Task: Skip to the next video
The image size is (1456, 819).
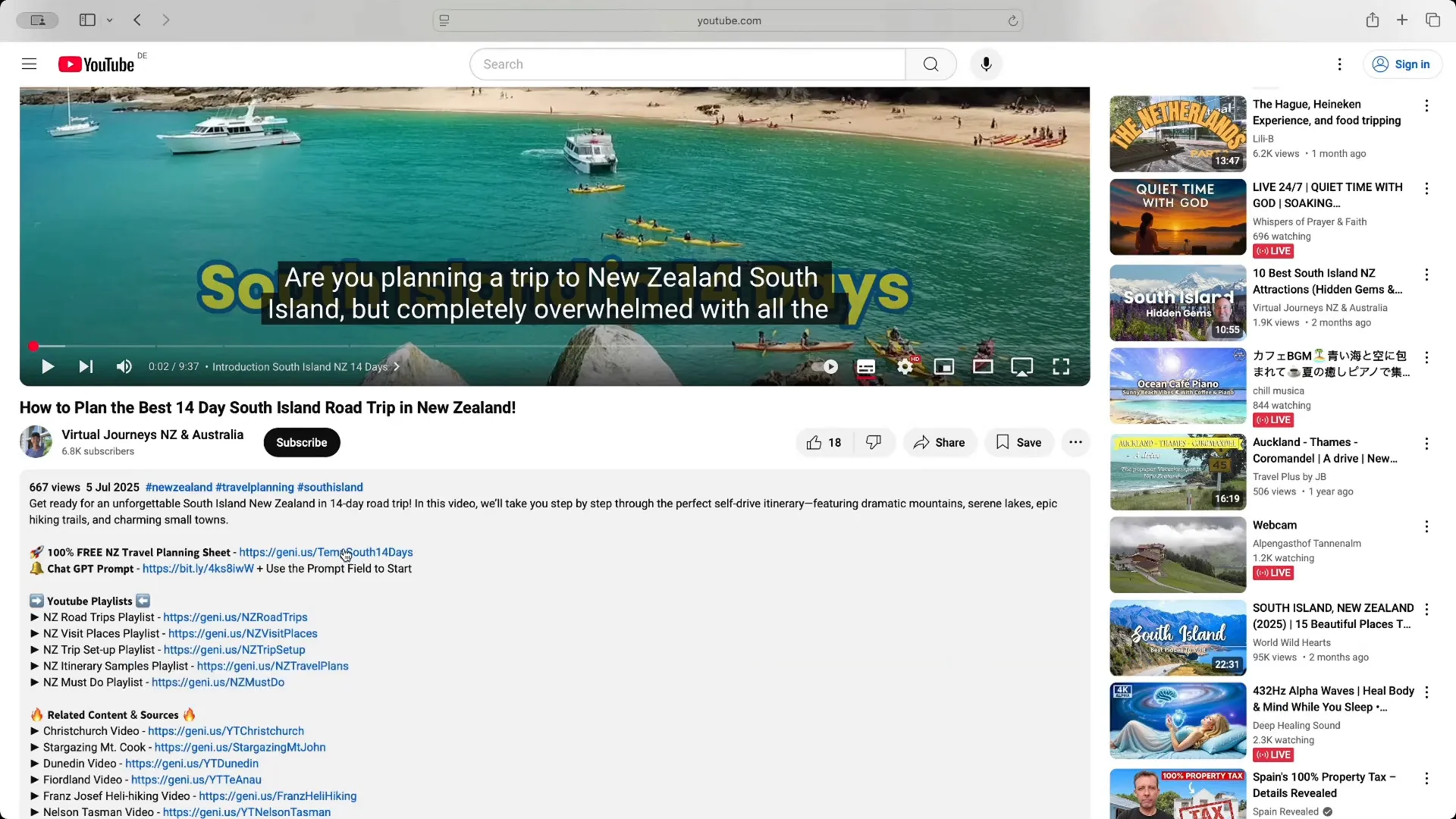Action: point(86,367)
